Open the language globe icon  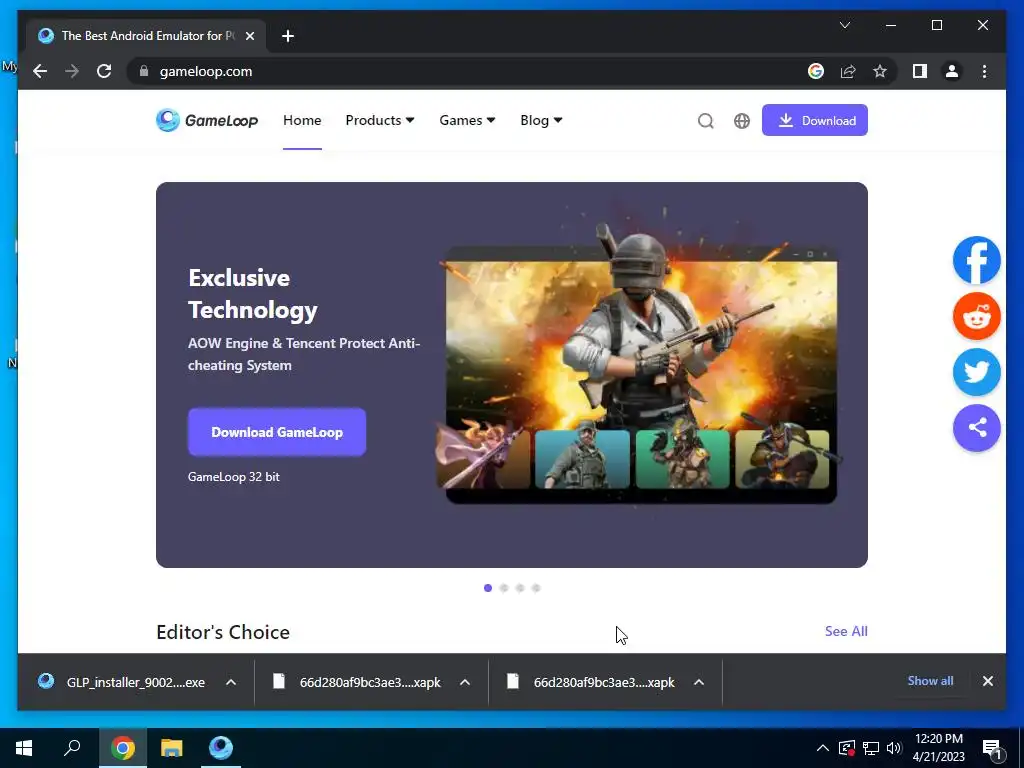(x=742, y=121)
